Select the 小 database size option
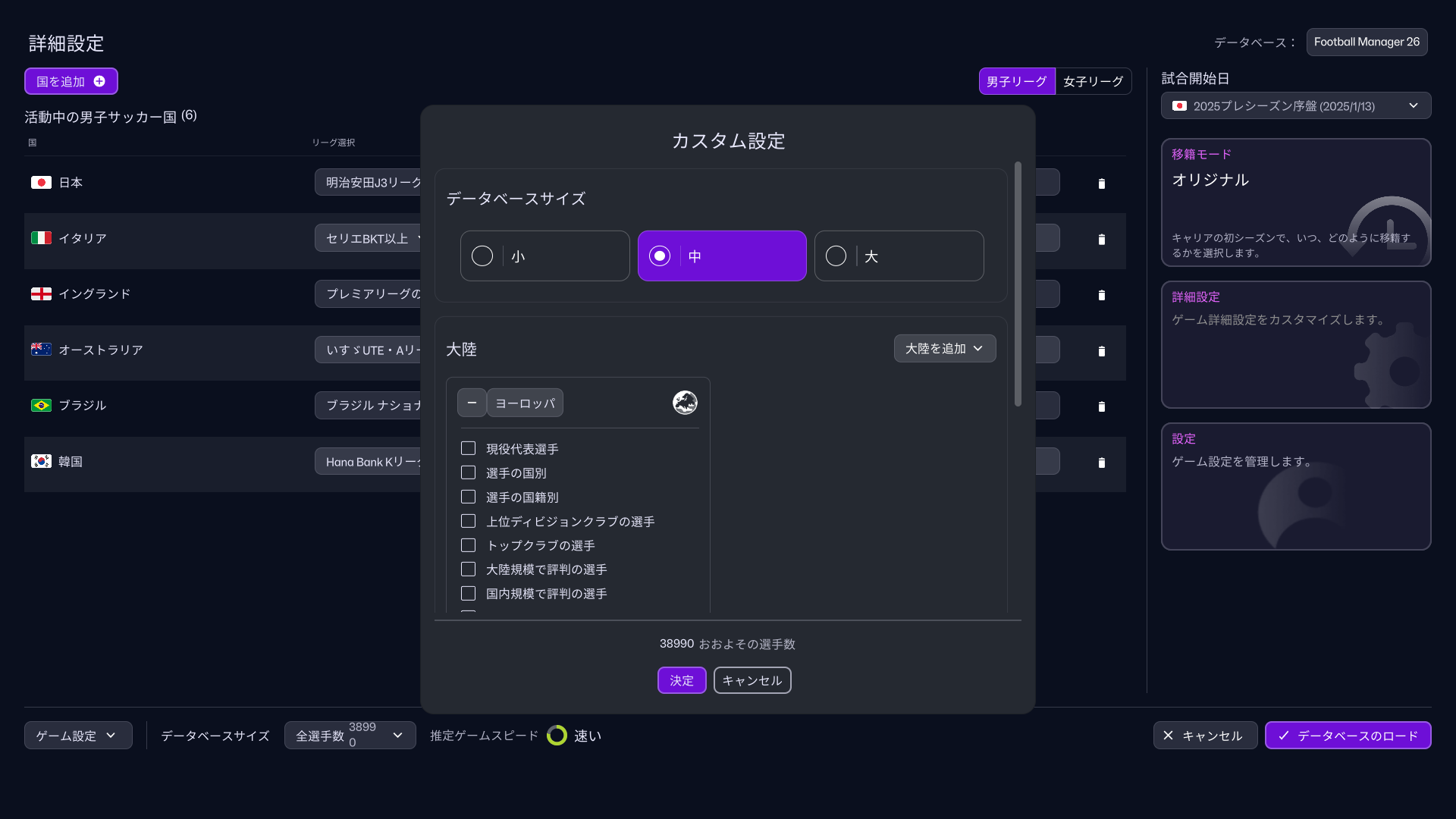 (x=544, y=256)
